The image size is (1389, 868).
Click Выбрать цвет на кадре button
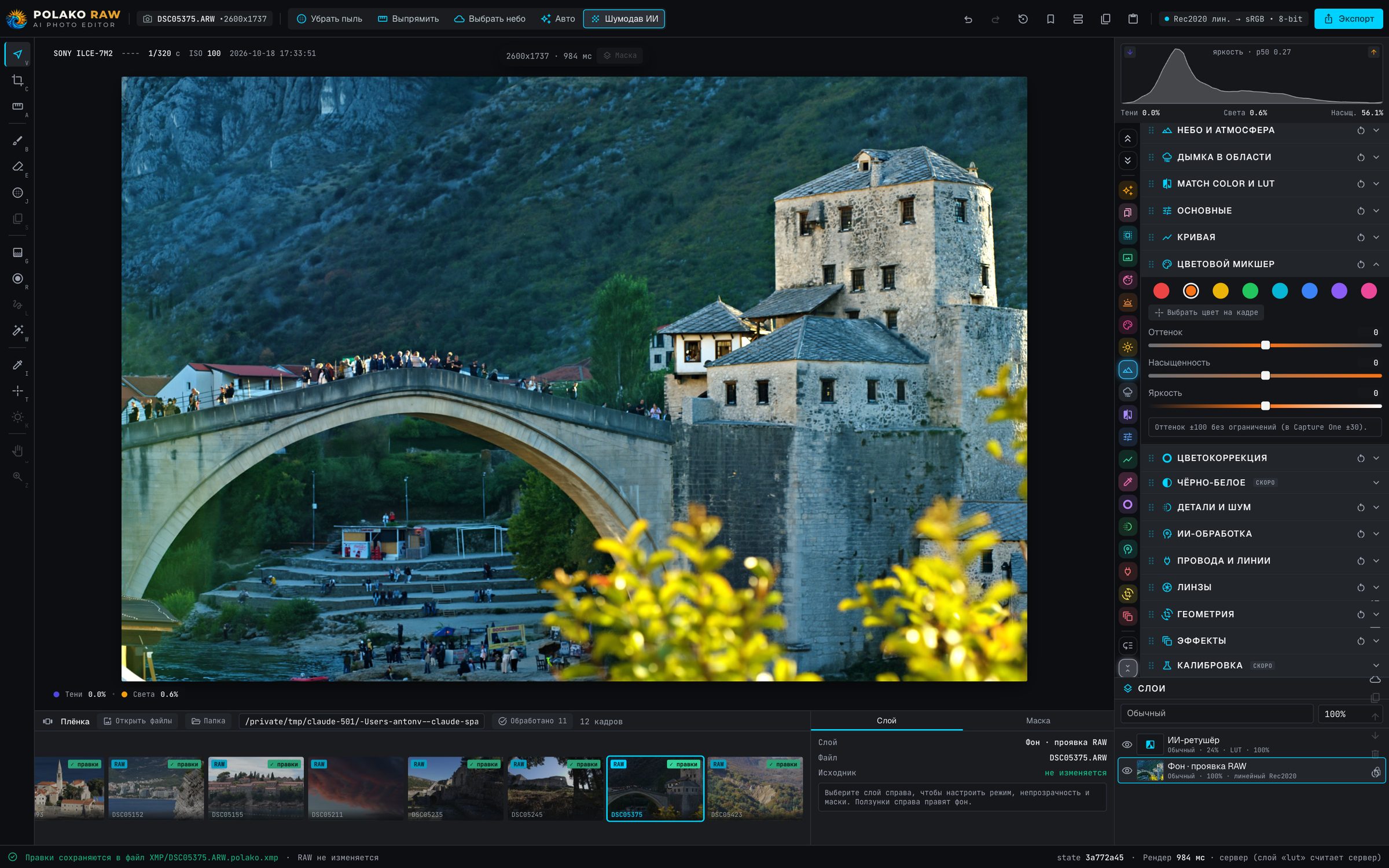coord(1206,312)
